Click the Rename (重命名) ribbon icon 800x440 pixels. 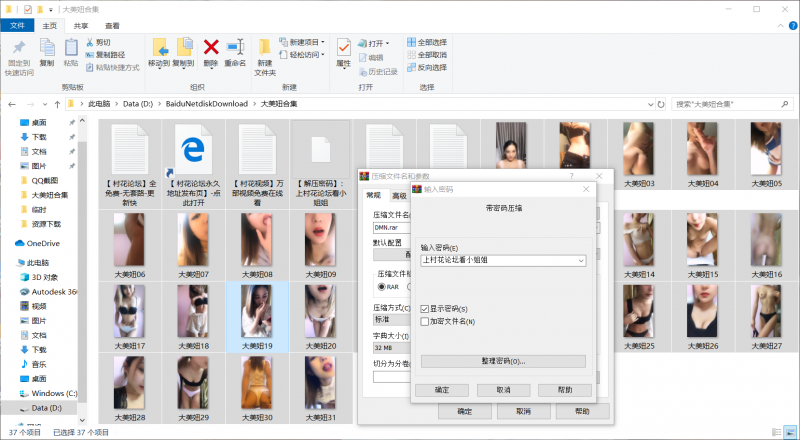pos(235,47)
